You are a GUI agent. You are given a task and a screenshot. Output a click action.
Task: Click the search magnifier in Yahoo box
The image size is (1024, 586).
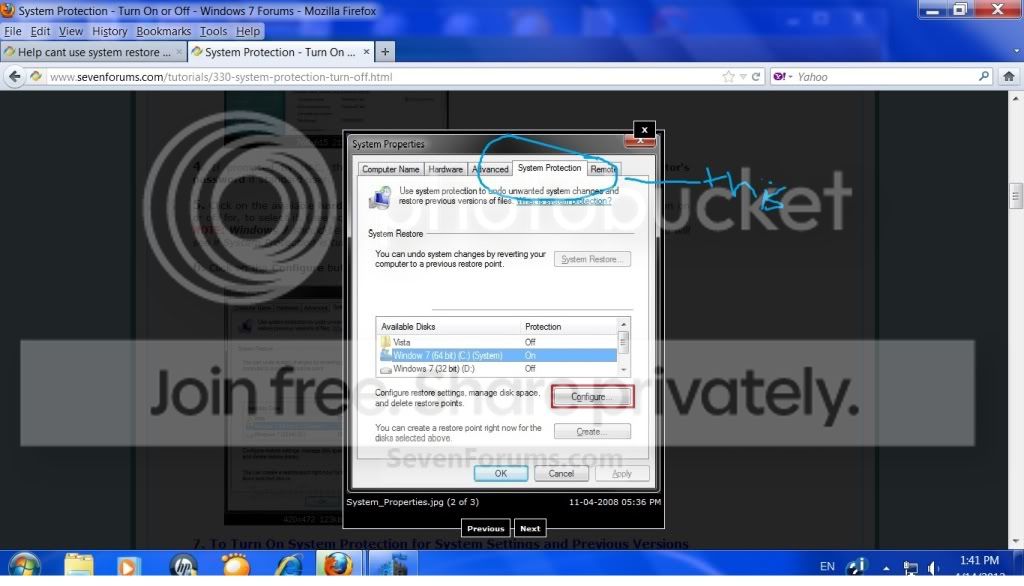[984, 76]
